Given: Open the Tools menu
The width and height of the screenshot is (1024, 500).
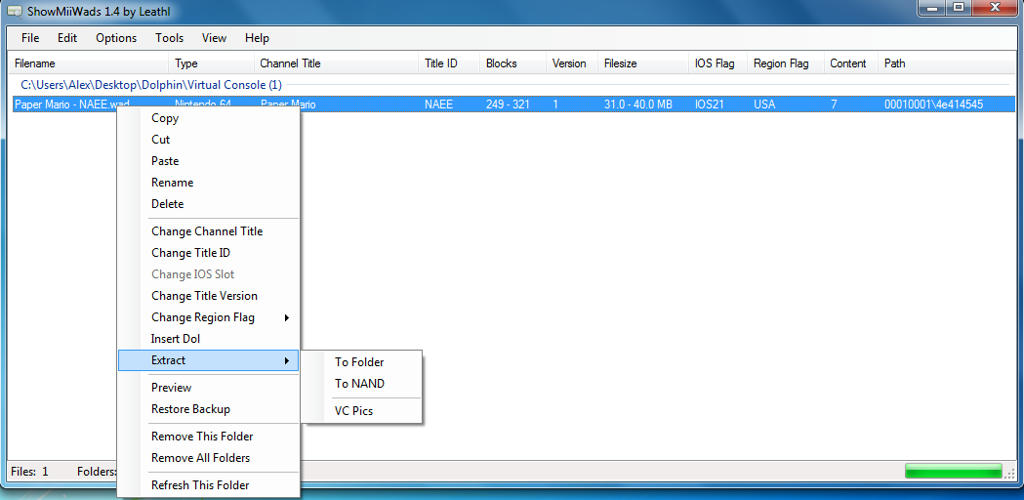Looking at the screenshot, I should (x=169, y=38).
